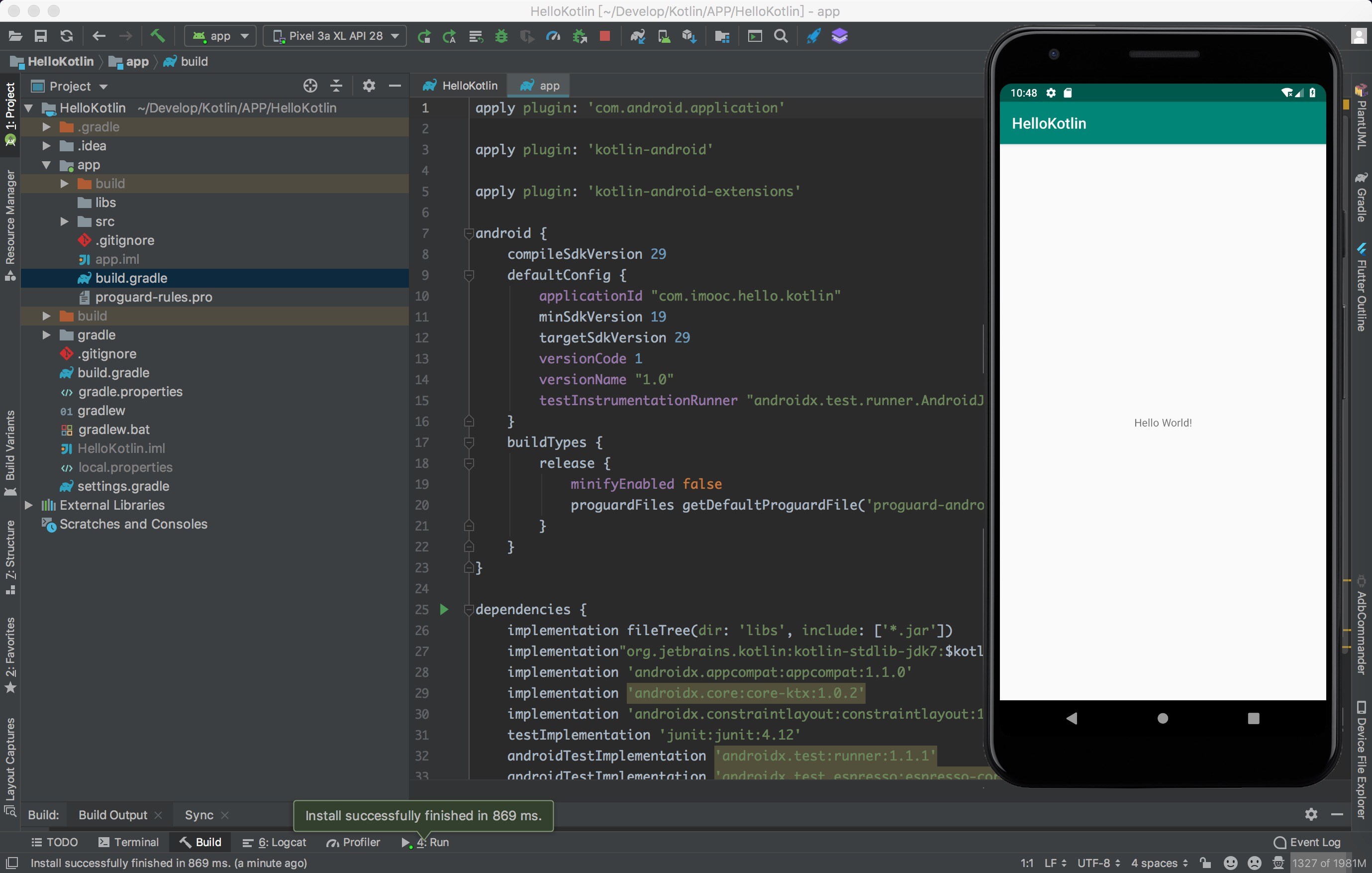The width and height of the screenshot is (1372, 873).
Task: Click the Open file toolbar icon
Action: pos(15,36)
